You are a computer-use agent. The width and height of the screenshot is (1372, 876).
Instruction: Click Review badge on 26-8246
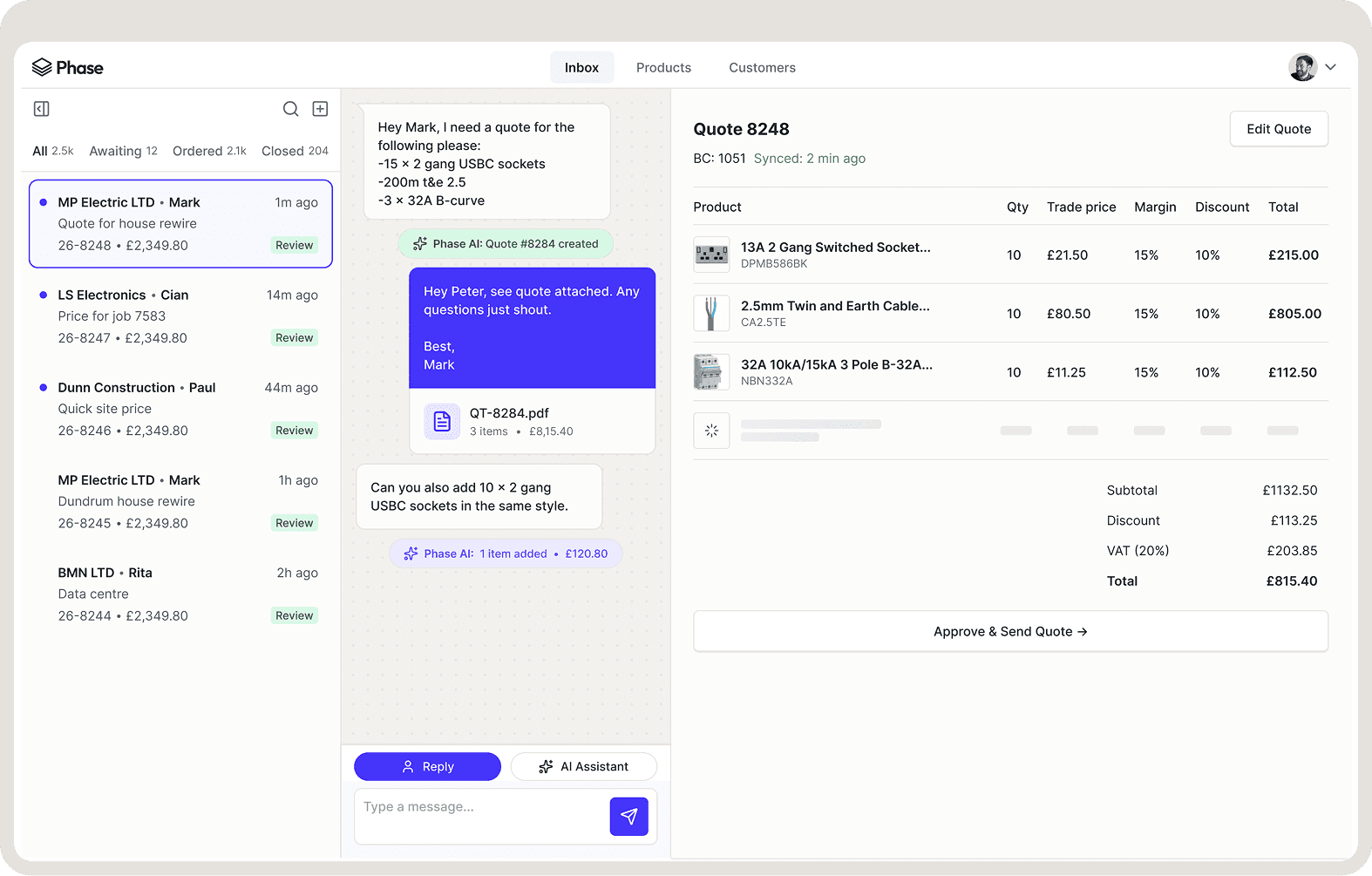coord(294,431)
